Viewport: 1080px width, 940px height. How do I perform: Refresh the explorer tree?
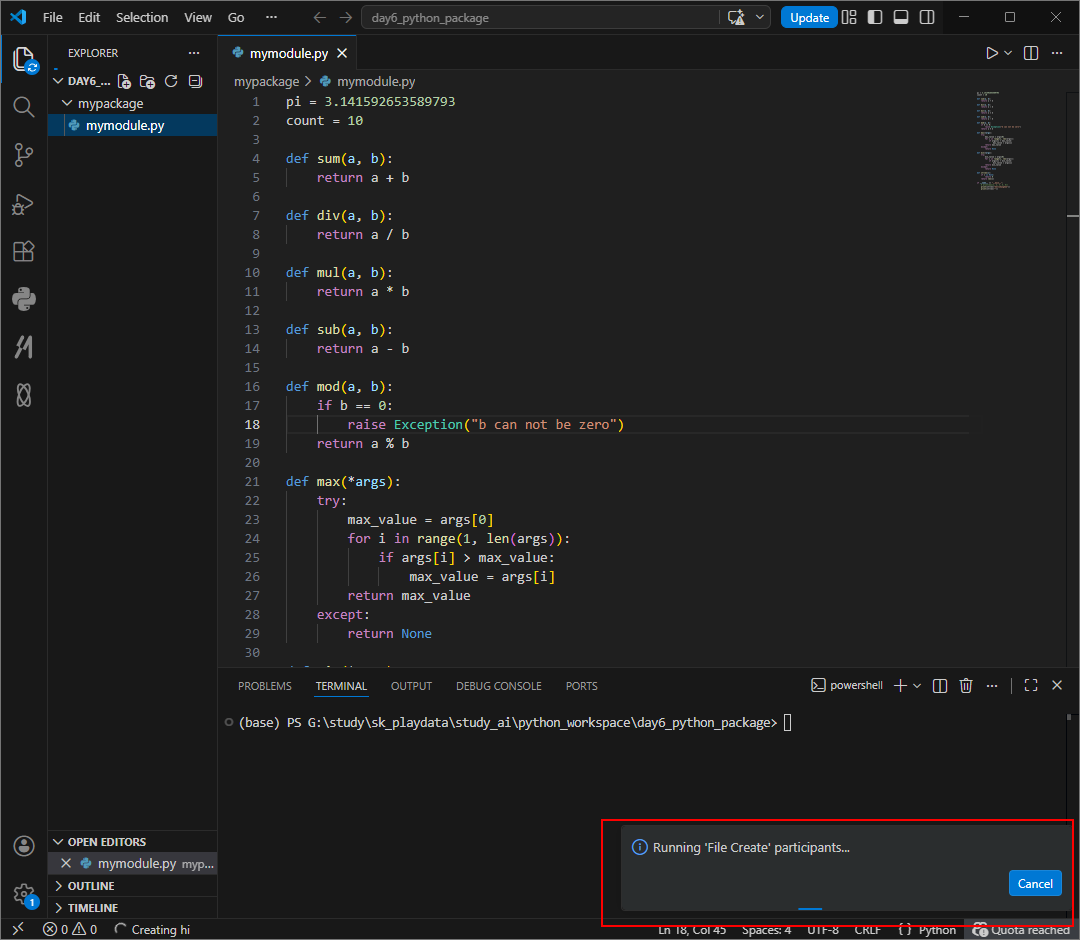pyautogui.click(x=171, y=81)
